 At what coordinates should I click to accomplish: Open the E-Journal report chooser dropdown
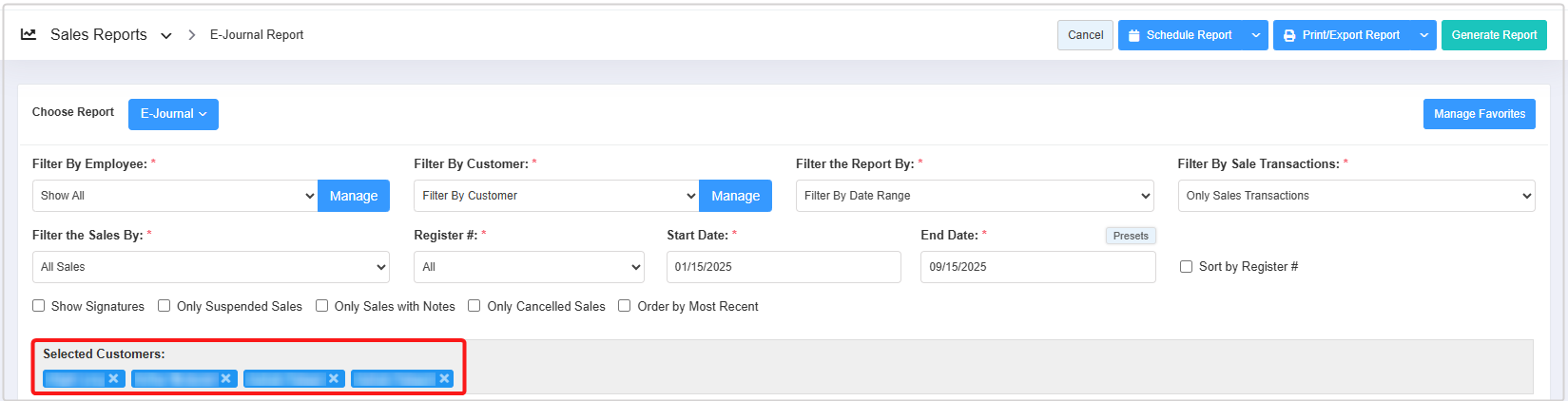(173, 114)
